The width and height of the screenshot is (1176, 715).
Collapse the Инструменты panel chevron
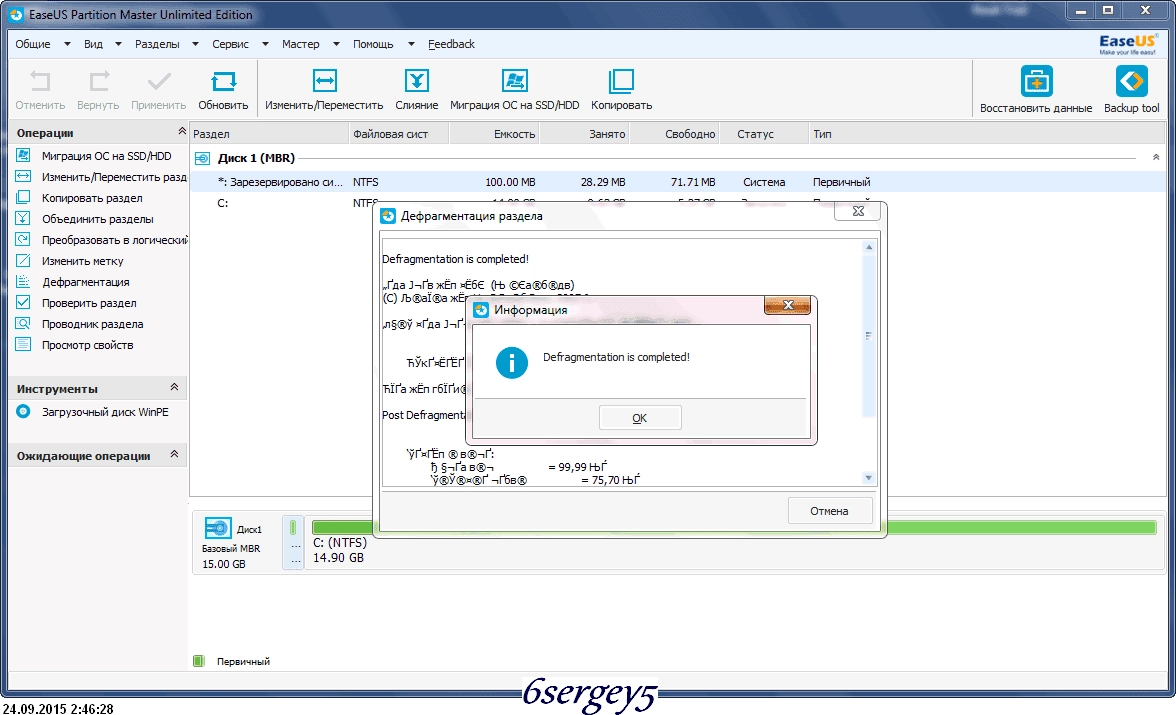click(x=174, y=387)
